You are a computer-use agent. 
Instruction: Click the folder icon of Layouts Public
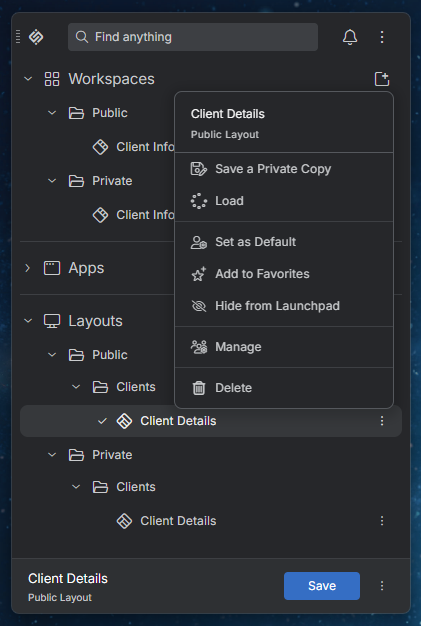click(76, 355)
